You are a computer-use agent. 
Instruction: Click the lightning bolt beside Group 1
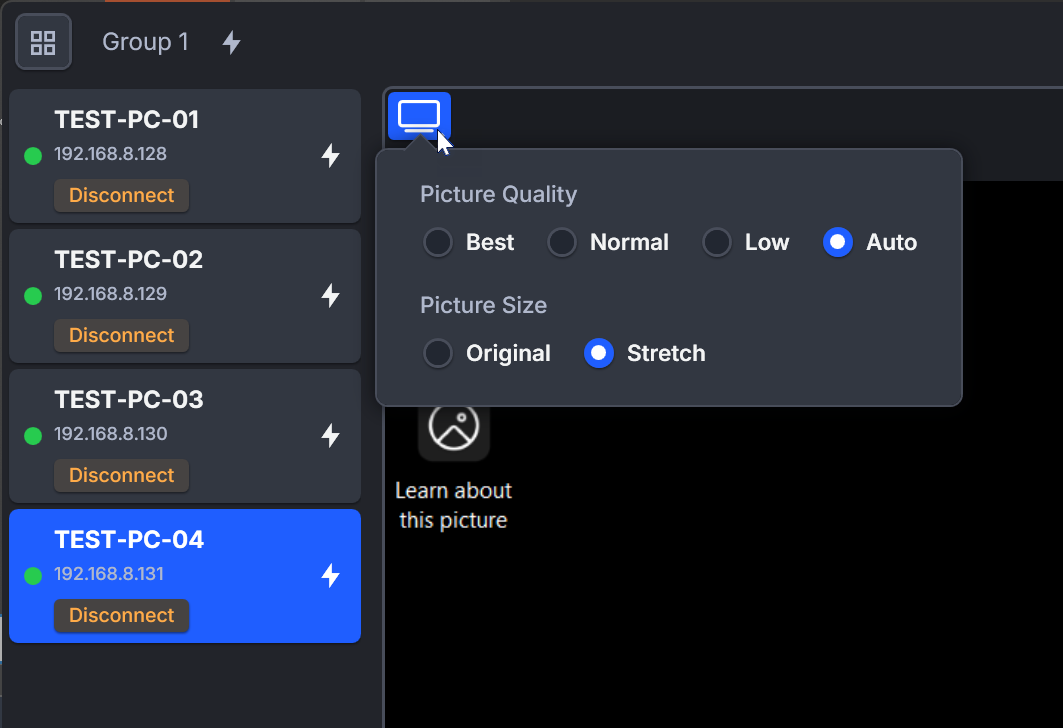click(231, 42)
